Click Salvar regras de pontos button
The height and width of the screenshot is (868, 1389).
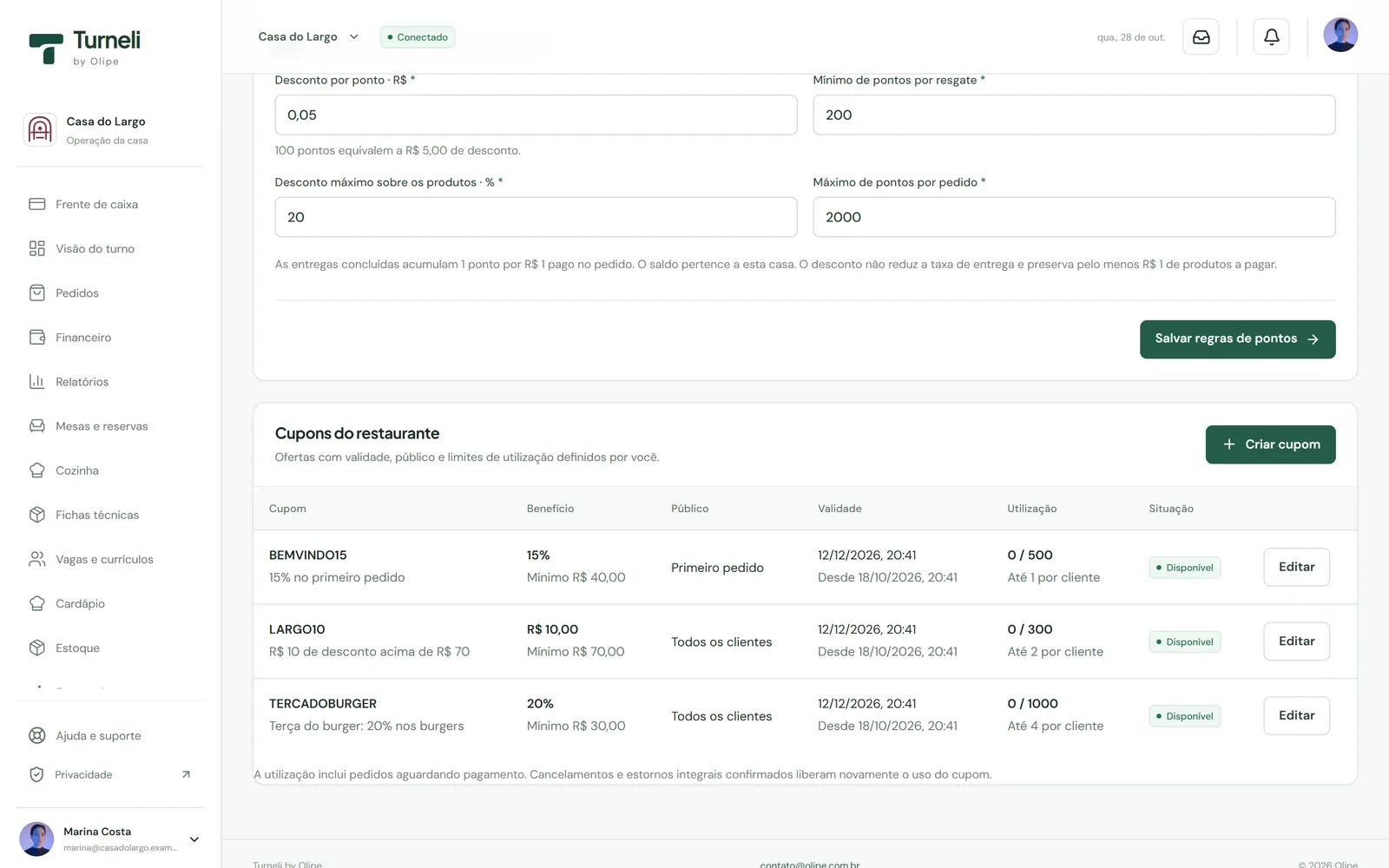click(1237, 339)
